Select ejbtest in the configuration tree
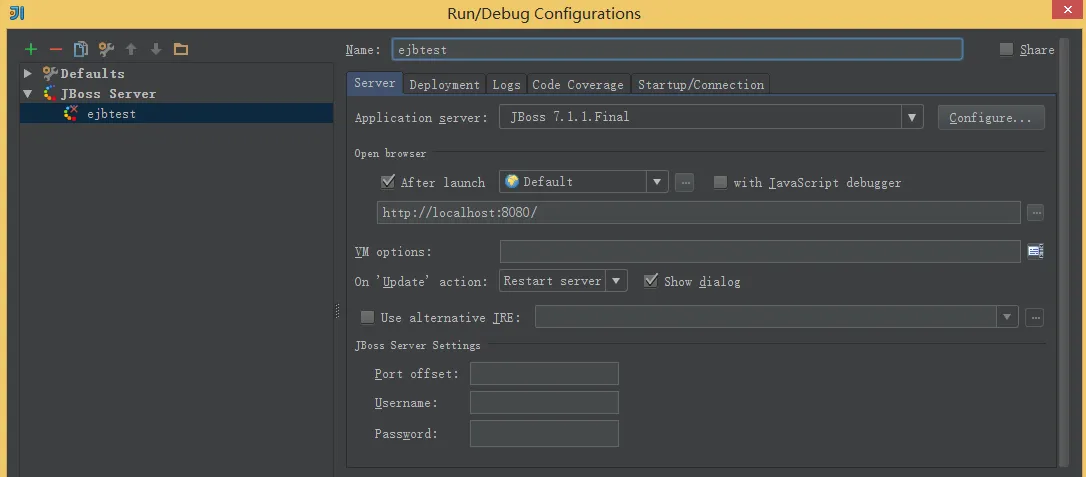Image resolution: width=1086 pixels, height=477 pixels. point(177,114)
